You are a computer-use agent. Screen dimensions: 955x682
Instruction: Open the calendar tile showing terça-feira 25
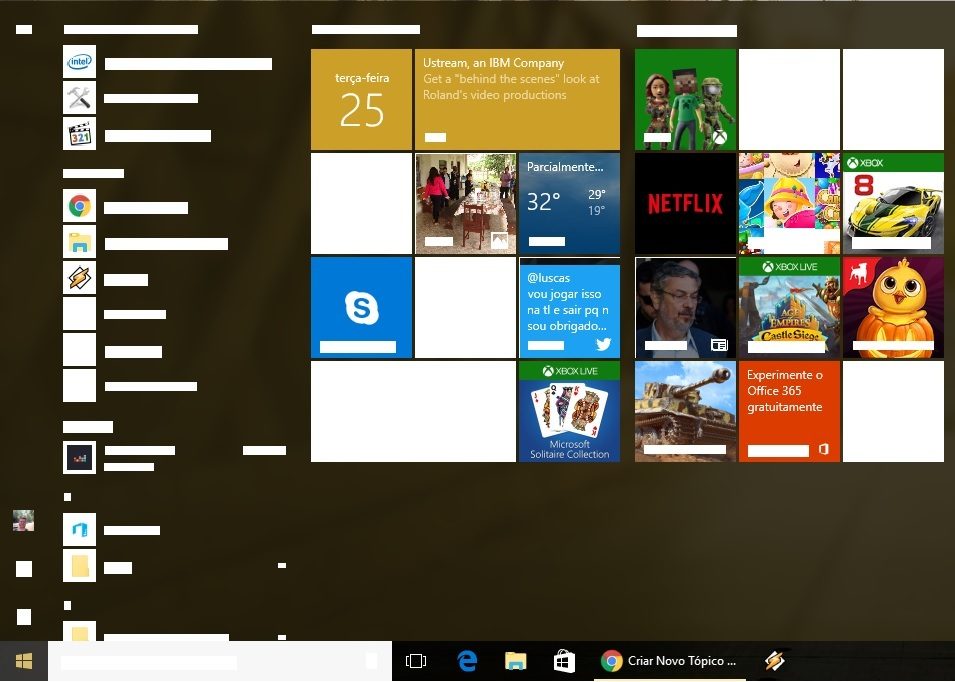point(361,99)
